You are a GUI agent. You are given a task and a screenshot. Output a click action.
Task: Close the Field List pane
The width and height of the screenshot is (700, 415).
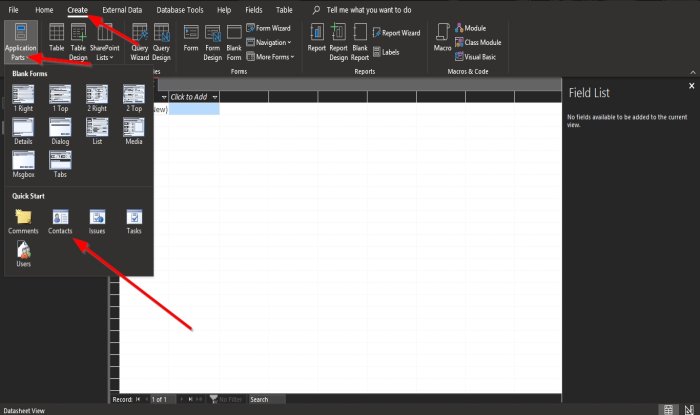pos(692,86)
